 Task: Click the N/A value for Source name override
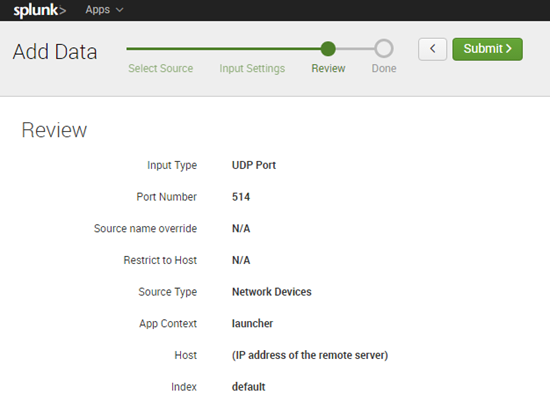point(241,228)
